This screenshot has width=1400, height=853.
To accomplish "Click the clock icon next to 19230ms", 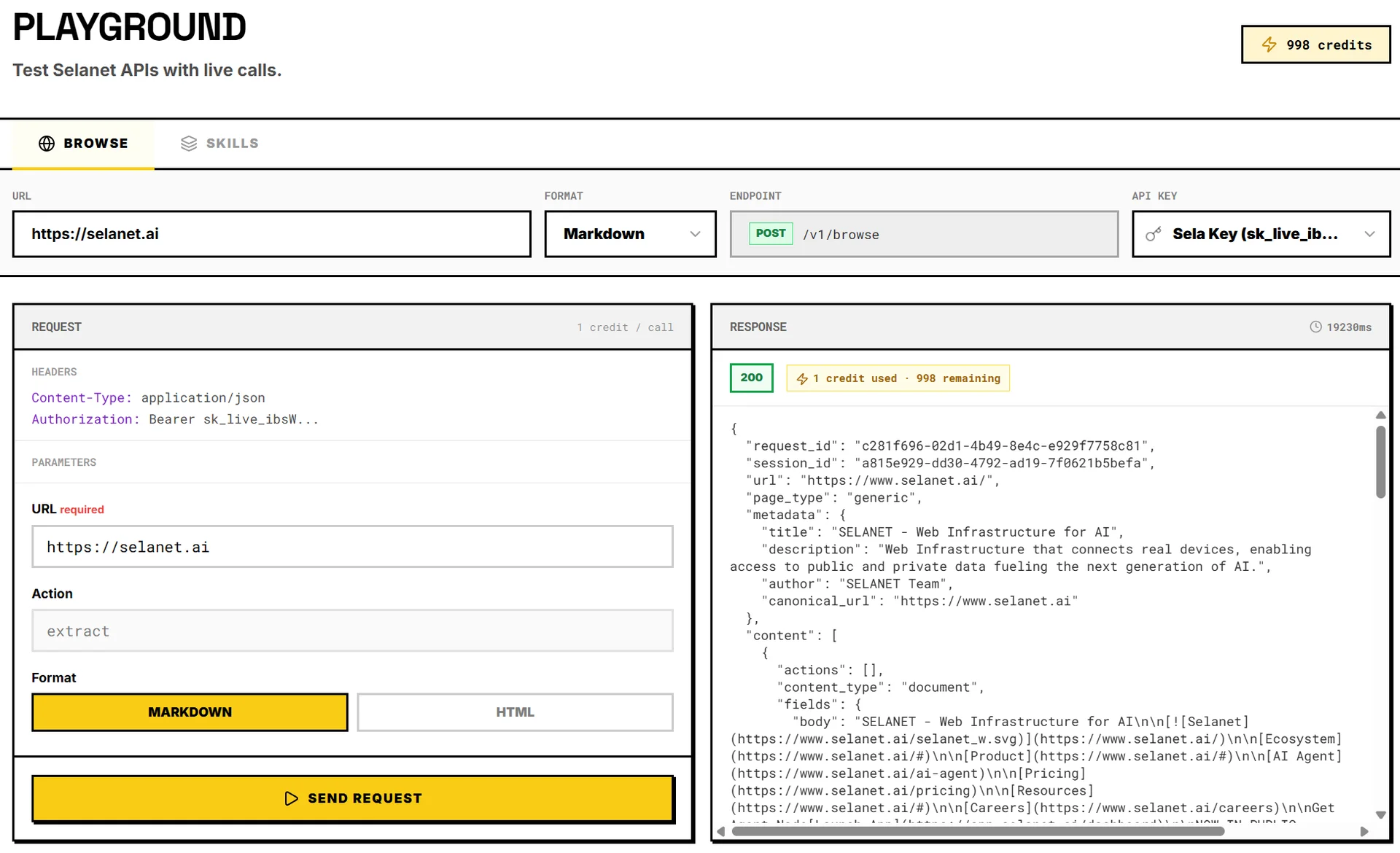I will point(1315,327).
